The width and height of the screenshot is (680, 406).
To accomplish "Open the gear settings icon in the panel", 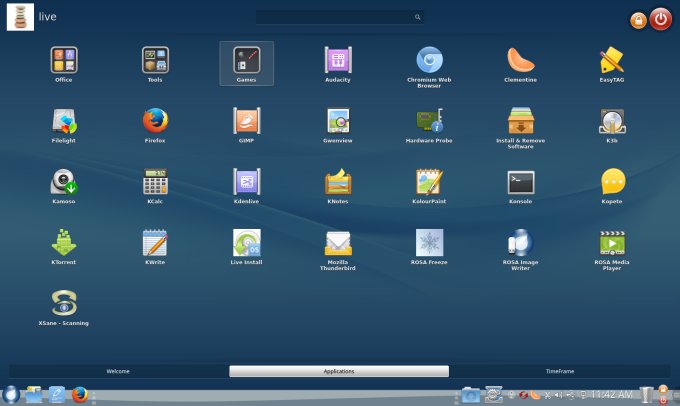I will (x=494, y=394).
